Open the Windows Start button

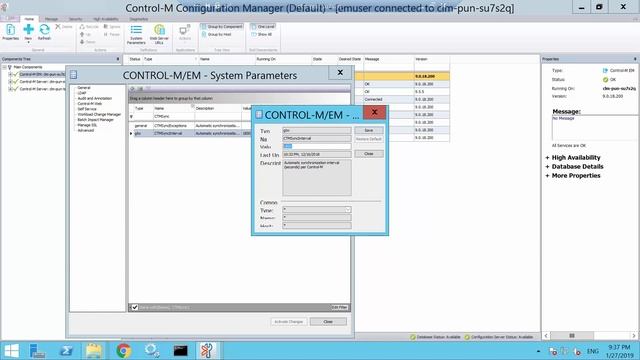click(x=11, y=351)
